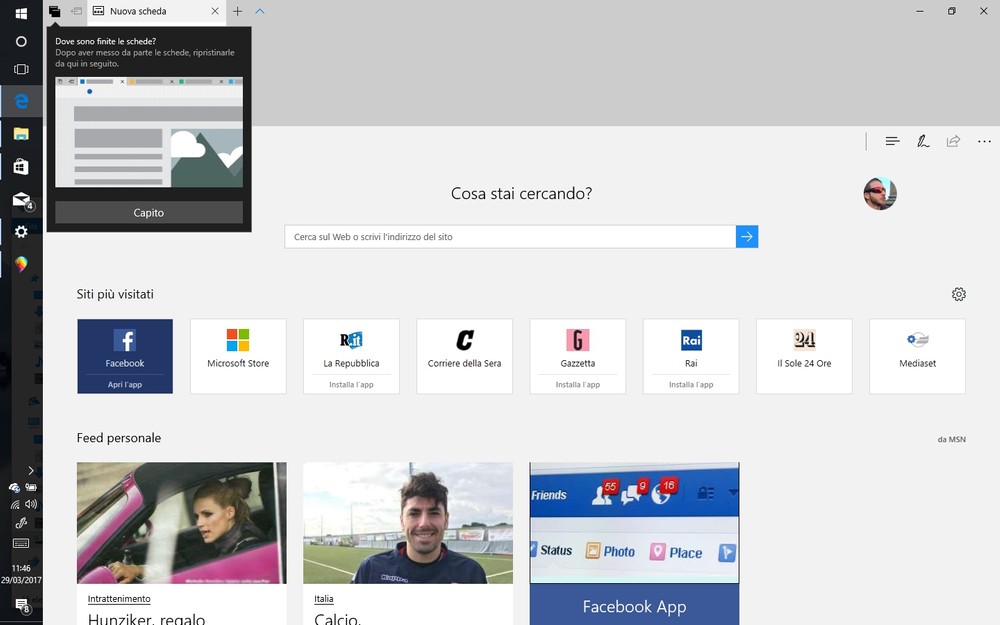Open the Hub favorites and reading list
The height and width of the screenshot is (625, 1000).
pos(892,141)
